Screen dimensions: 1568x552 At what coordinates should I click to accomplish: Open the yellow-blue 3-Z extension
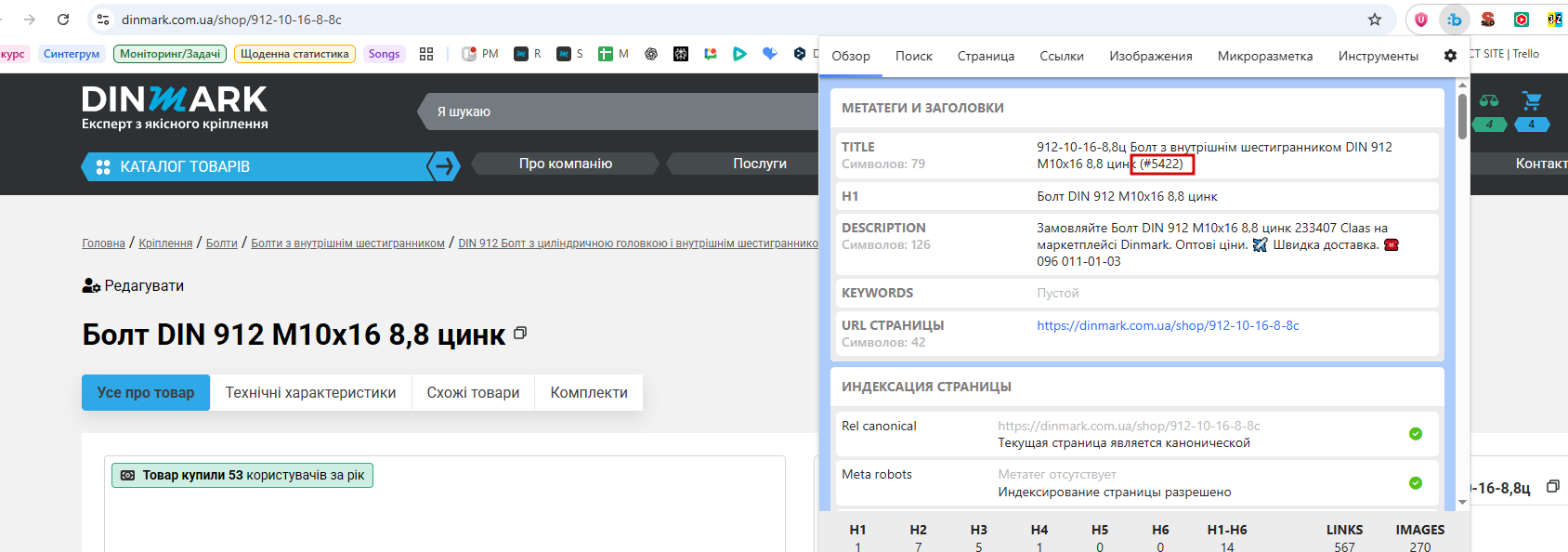pos(1554,20)
